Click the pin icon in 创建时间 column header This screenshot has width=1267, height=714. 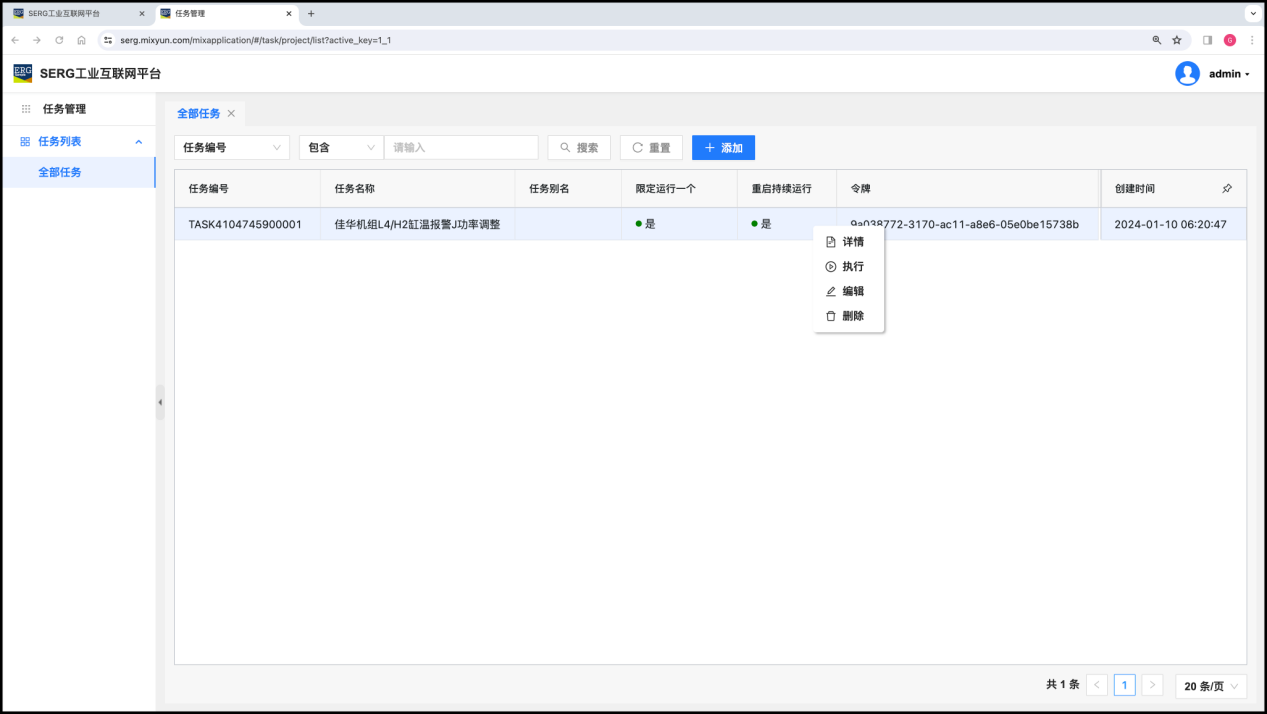tap(1227, 188)
